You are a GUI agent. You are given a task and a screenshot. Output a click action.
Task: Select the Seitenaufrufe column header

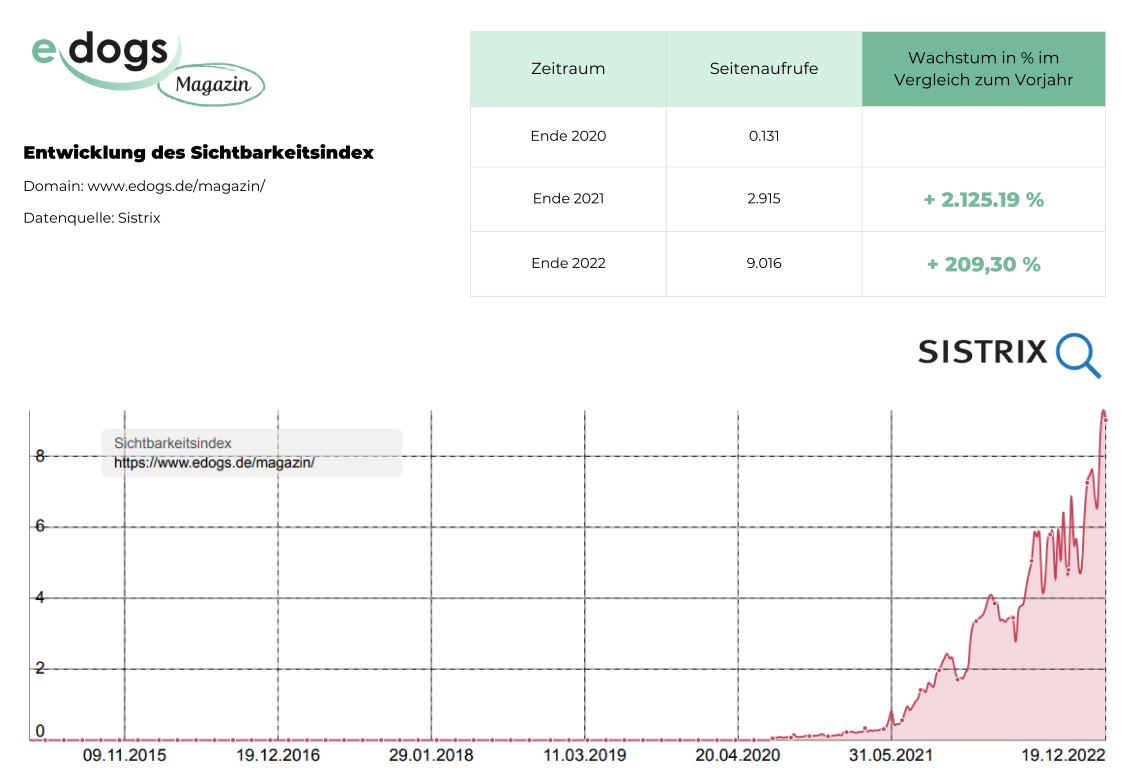coord(763,69)
